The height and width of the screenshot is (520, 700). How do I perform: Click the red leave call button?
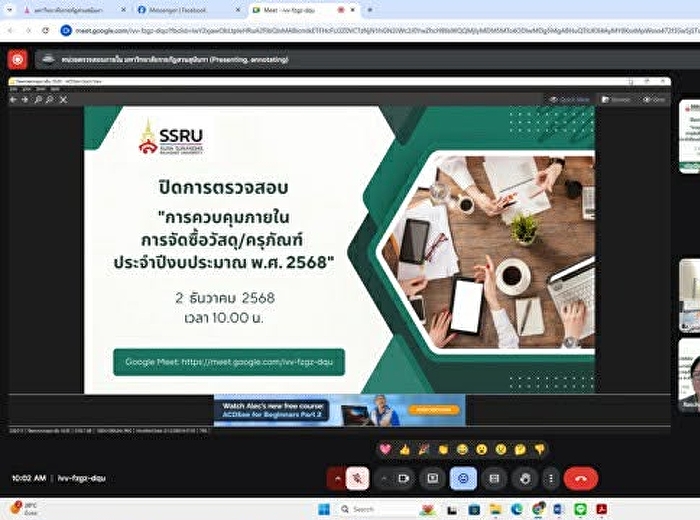click(x=581, y=478)
